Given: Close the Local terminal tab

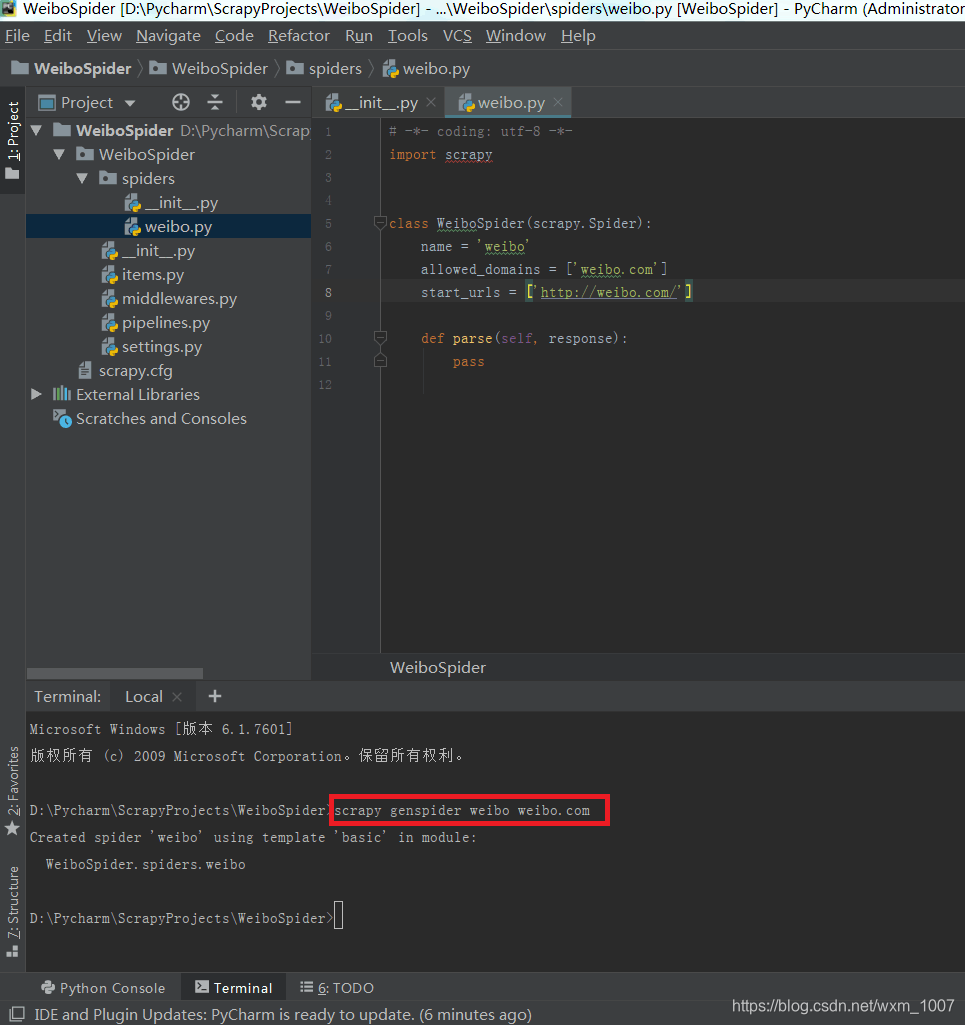Looking at the screenshot, I should click(177, 697).
